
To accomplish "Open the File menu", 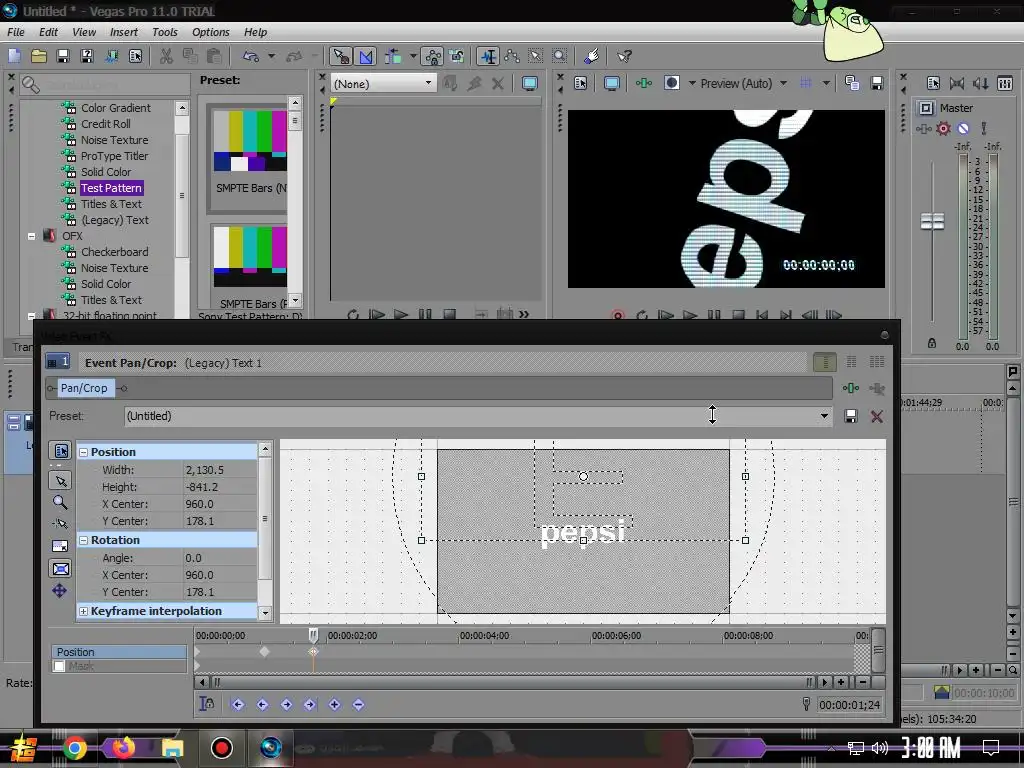I will 16,32.
